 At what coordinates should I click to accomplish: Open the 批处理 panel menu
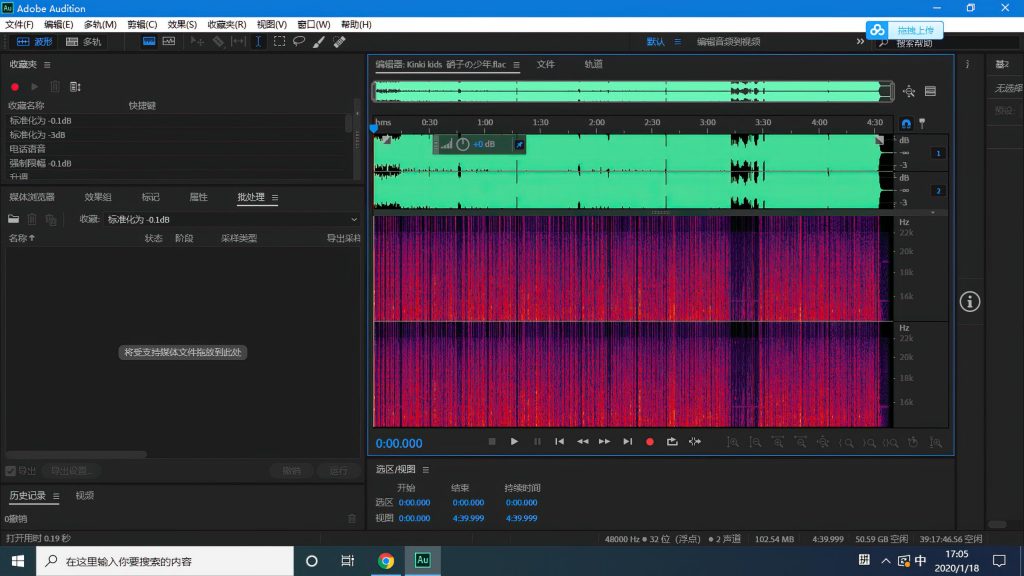[x=275, y=197]
